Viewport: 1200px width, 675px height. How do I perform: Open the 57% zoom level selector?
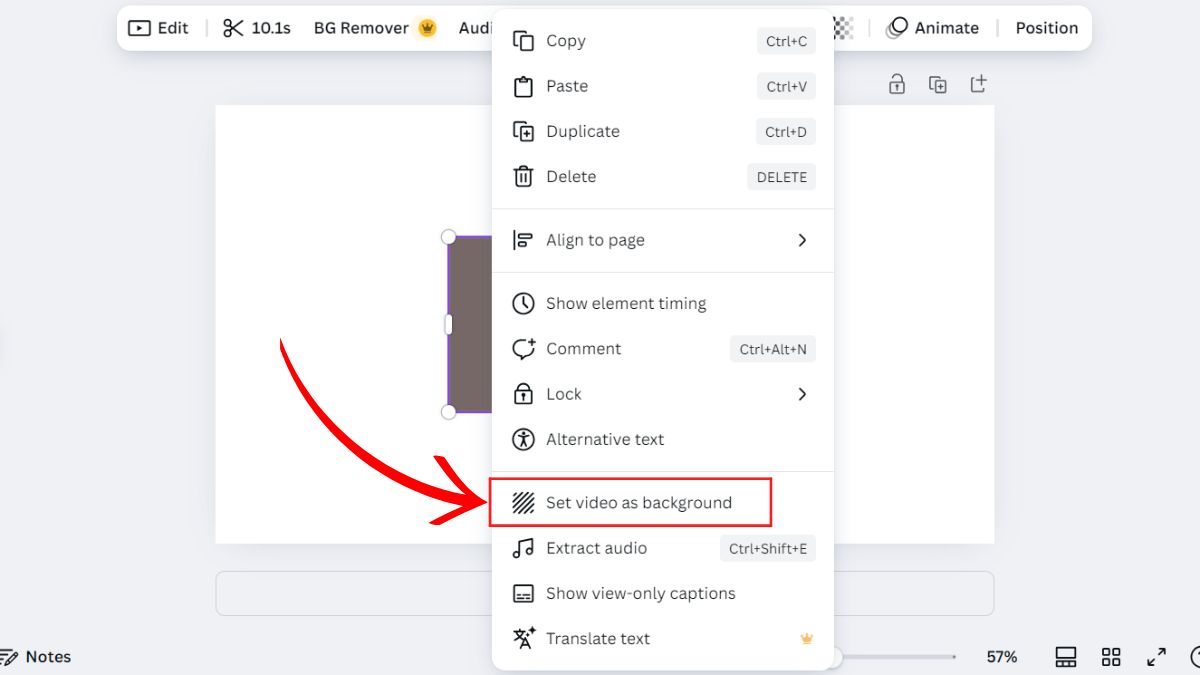[x=1001, y=657]
